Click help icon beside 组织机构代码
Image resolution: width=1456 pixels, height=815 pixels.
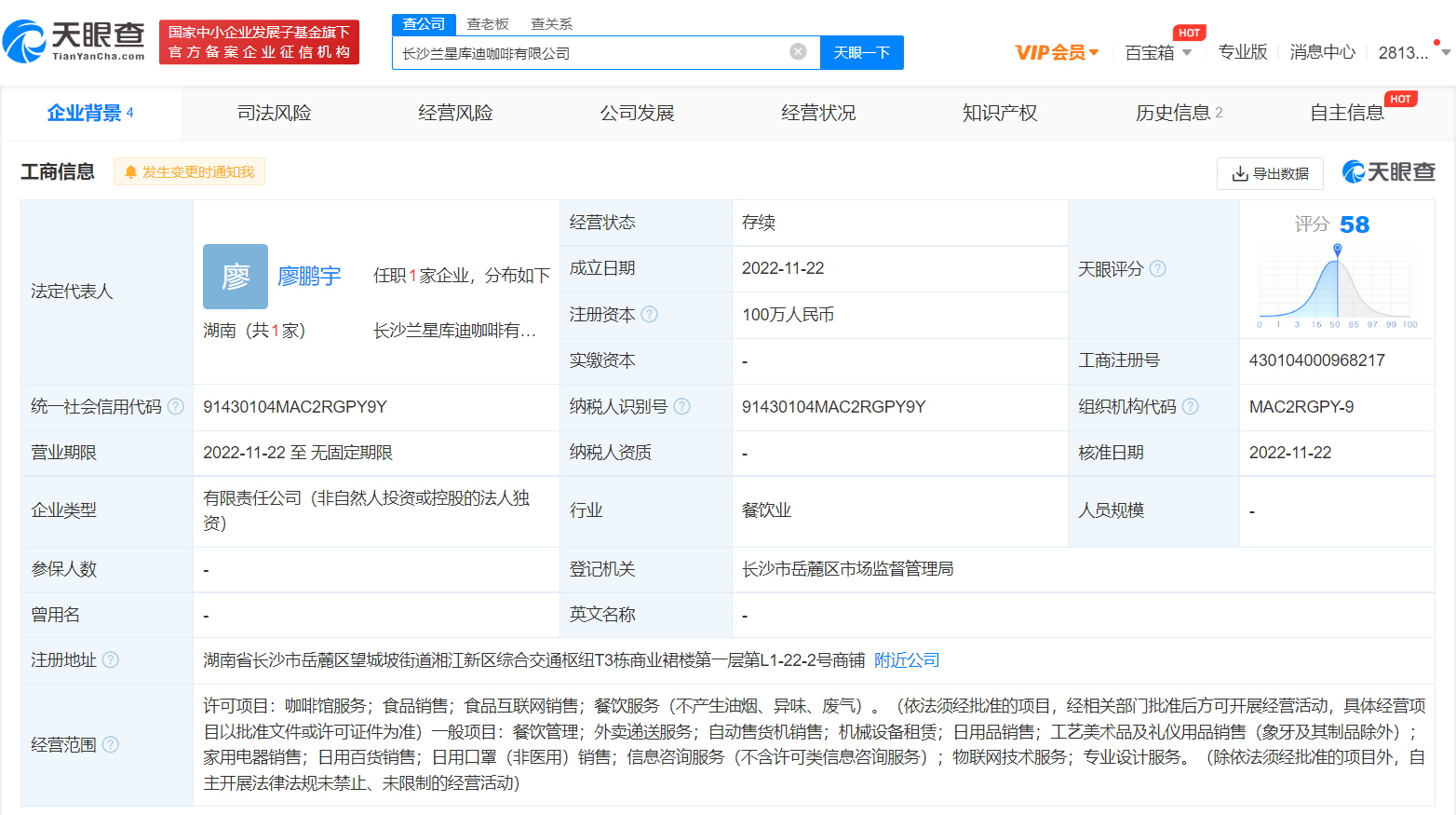tap(1191, 407)
